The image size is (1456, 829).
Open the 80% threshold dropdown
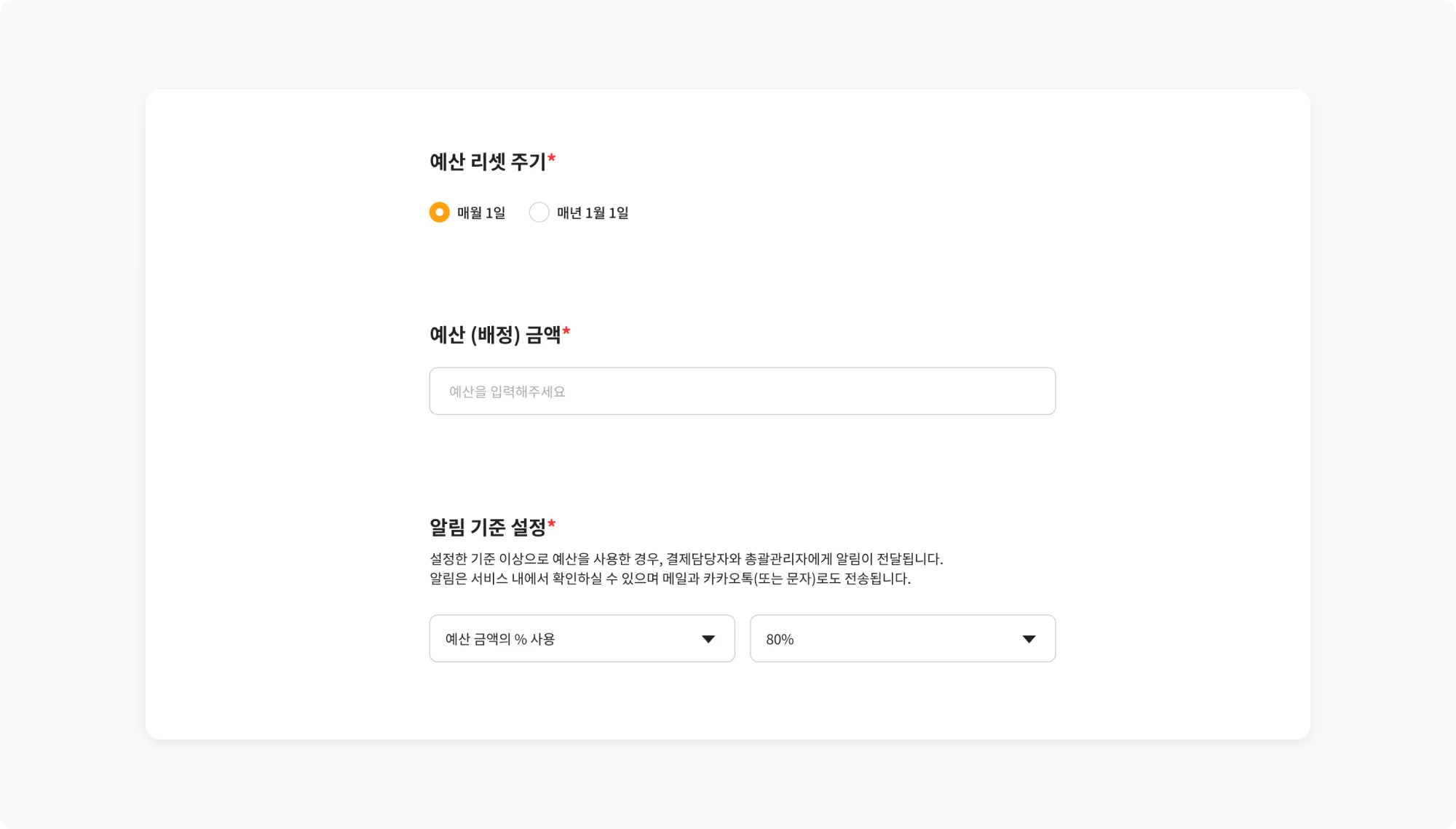[x=902, y=638]
